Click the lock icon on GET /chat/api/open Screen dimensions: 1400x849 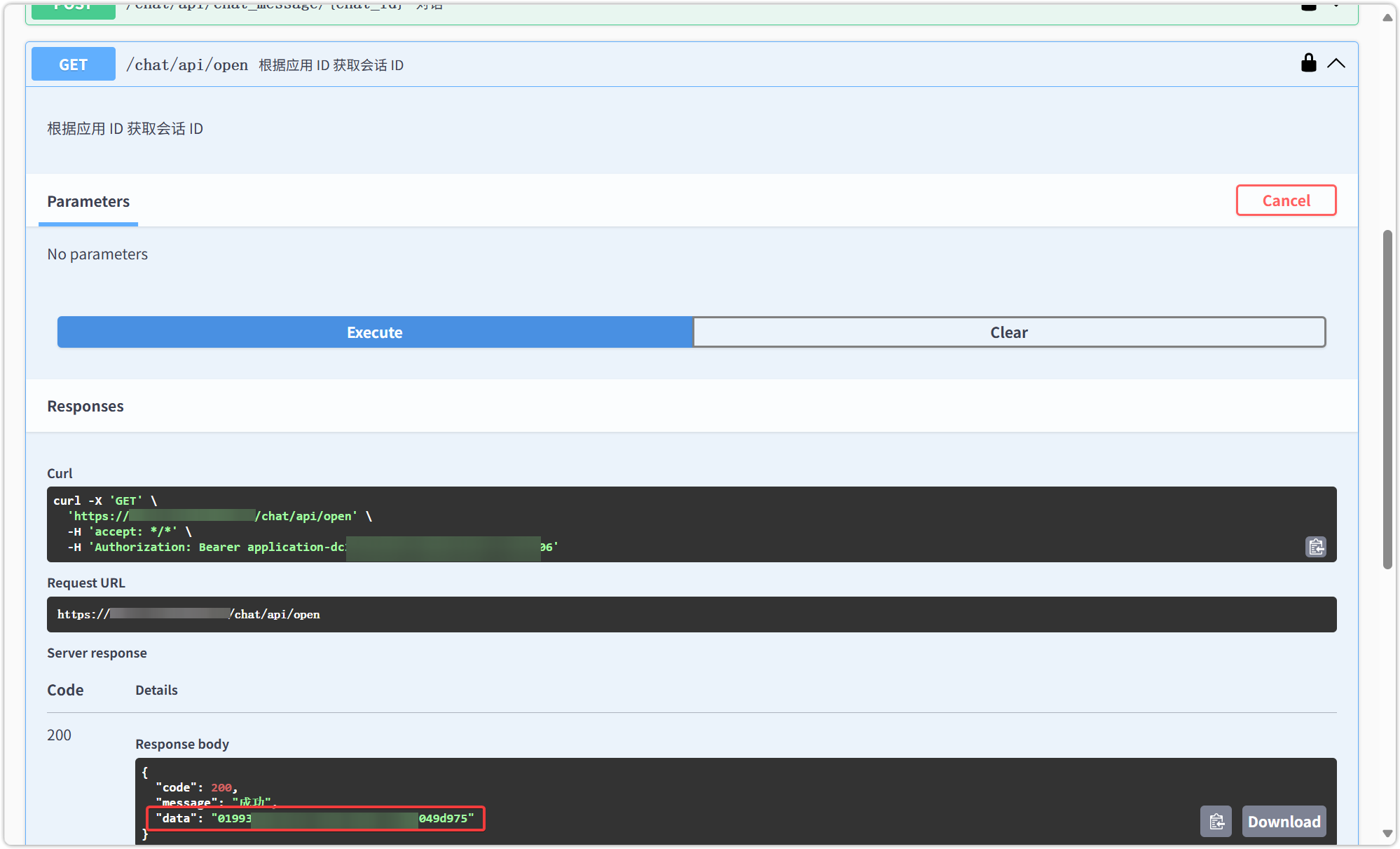click(x=1308, y=63)
